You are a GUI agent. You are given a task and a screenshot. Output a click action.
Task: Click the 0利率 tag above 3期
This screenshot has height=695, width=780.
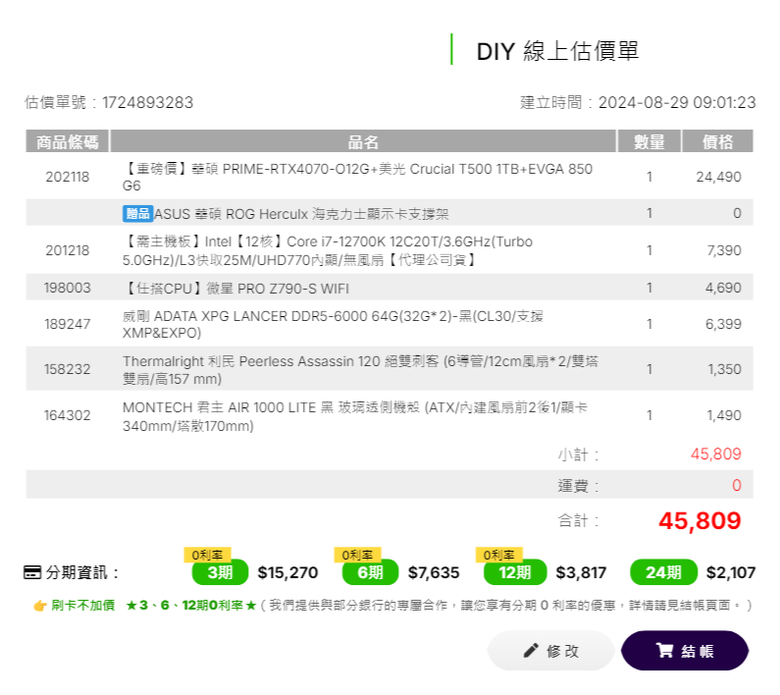tap(207, 555)
